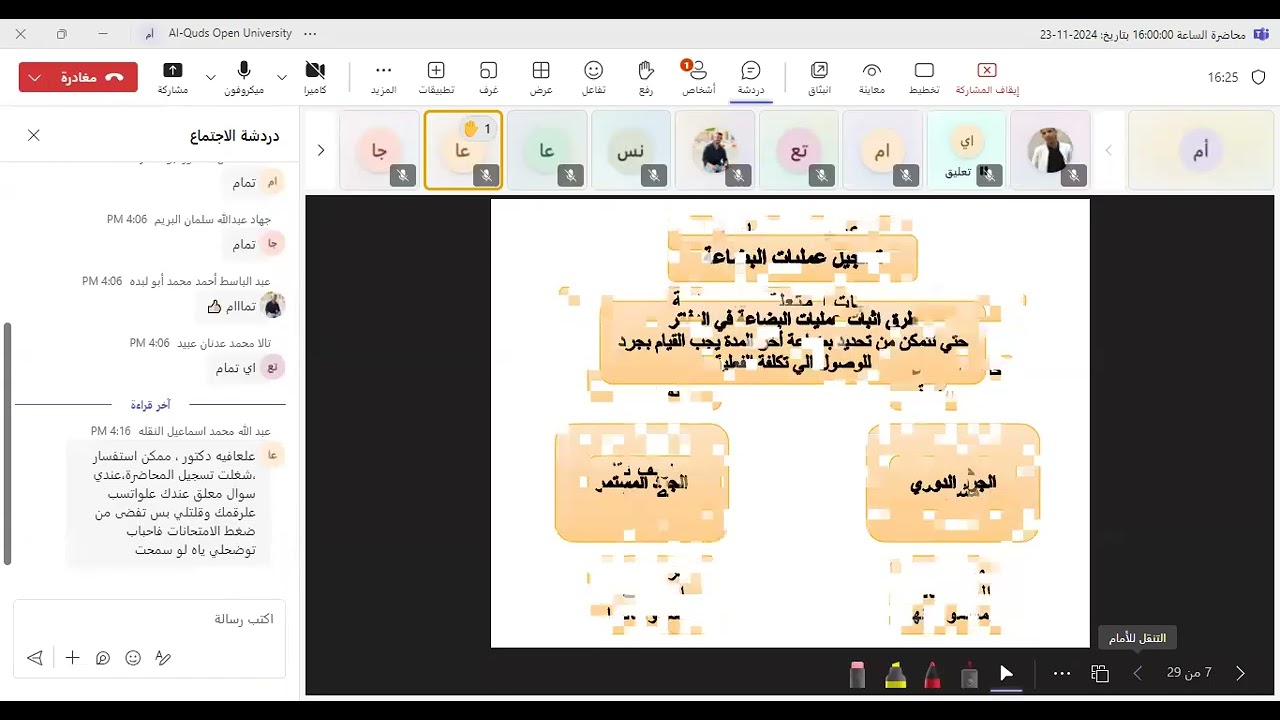Viewport: 1280px width, 720px height.
Task: Click the آخر قراءة last read marker
Action: click(150, 405)
